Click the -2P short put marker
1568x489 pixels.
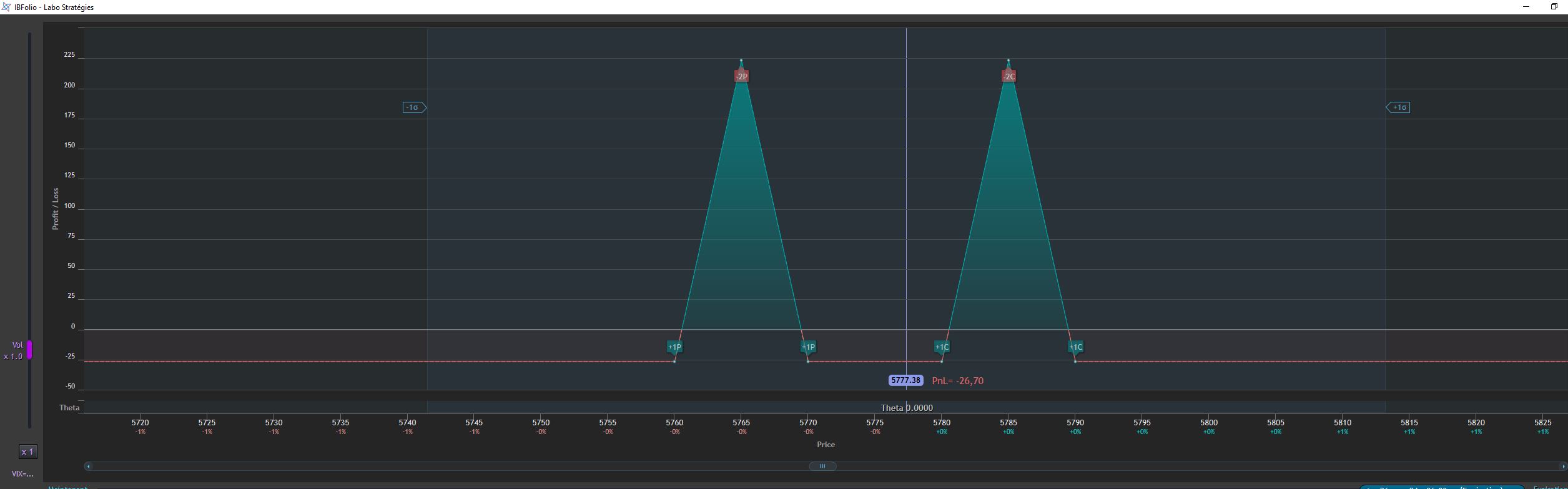pyautogui.click(x=741, y=76)
